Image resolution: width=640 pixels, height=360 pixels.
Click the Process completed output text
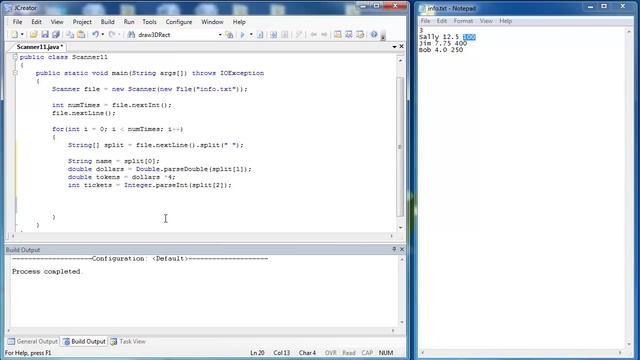click(x=46, y=271)
